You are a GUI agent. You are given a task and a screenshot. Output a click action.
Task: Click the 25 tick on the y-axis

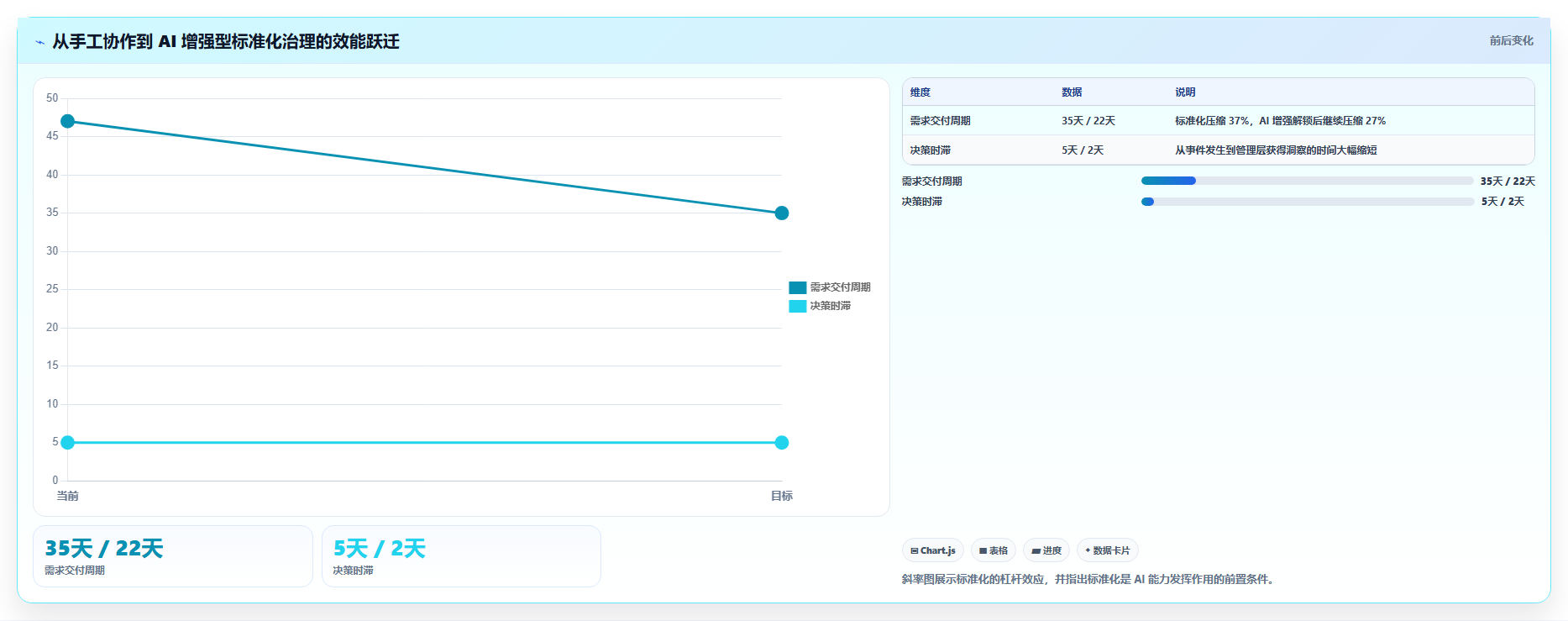point(52,289)
